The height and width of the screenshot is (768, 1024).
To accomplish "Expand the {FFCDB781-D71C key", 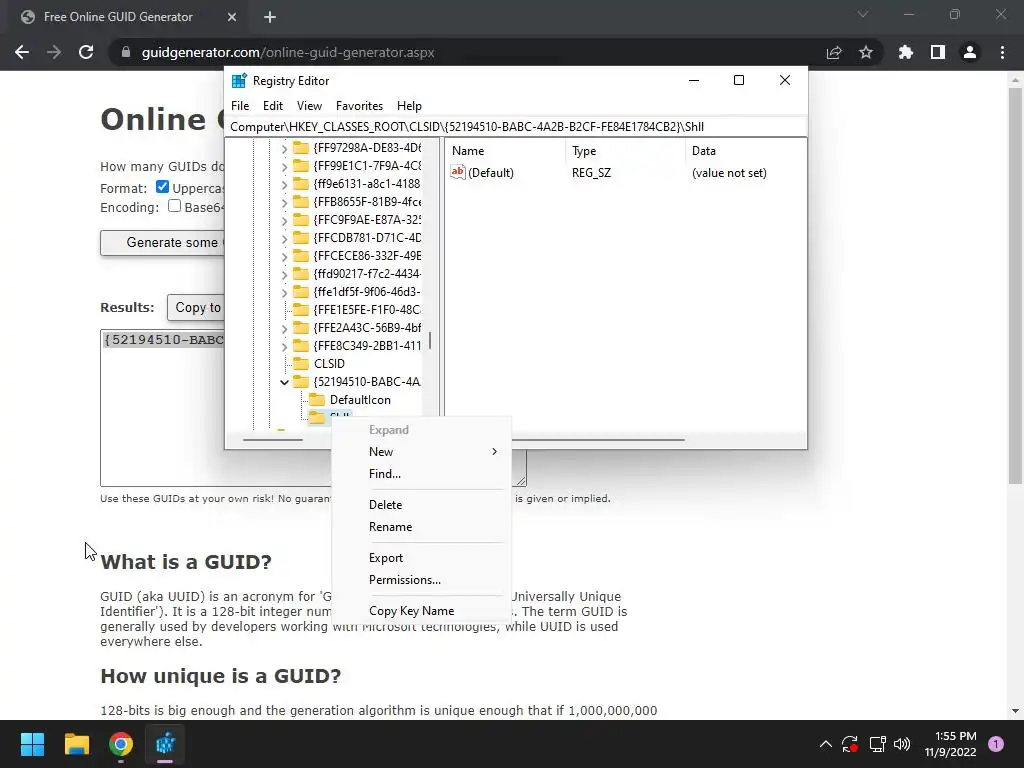I will tap(284, 238).
